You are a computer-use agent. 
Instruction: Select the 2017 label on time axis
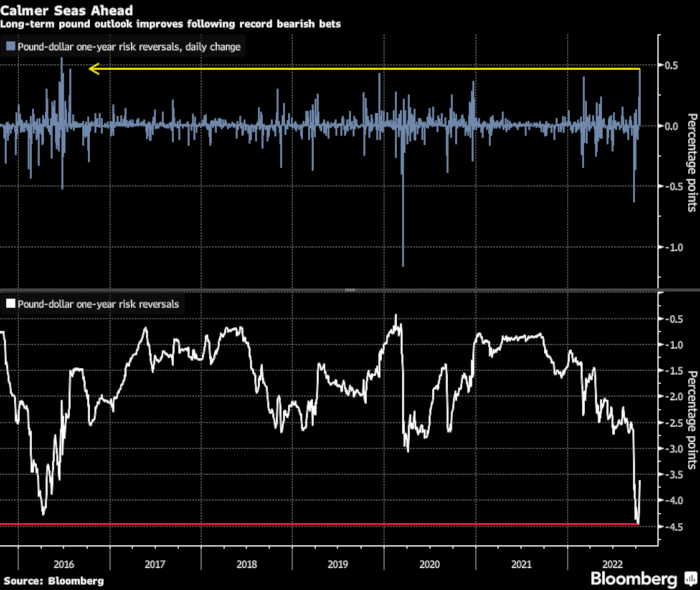pyautogui.click(x=154, y=564)
